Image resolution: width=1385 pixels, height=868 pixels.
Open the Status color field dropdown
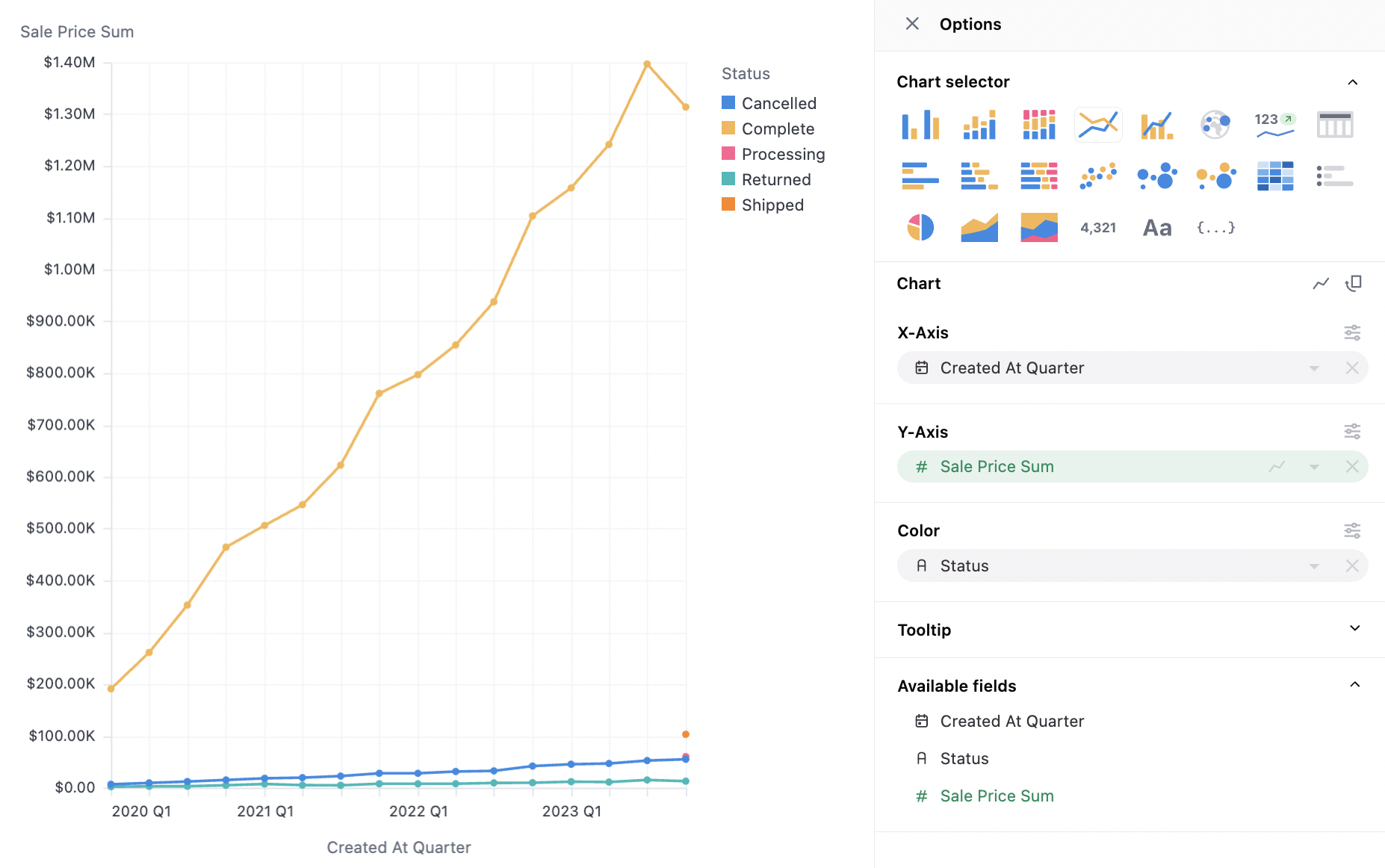tap(1313, 566)
